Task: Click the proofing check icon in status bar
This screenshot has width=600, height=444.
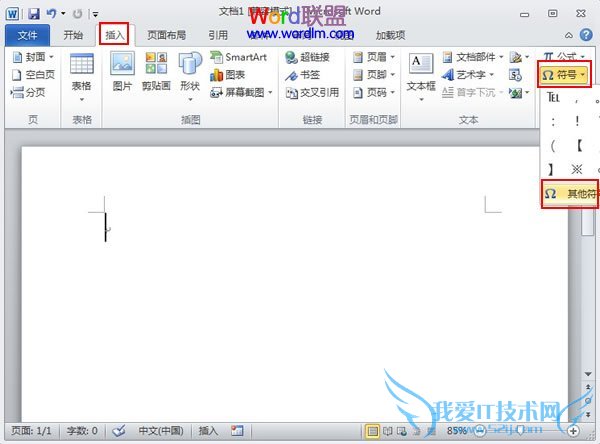Action: coord(119,431)
